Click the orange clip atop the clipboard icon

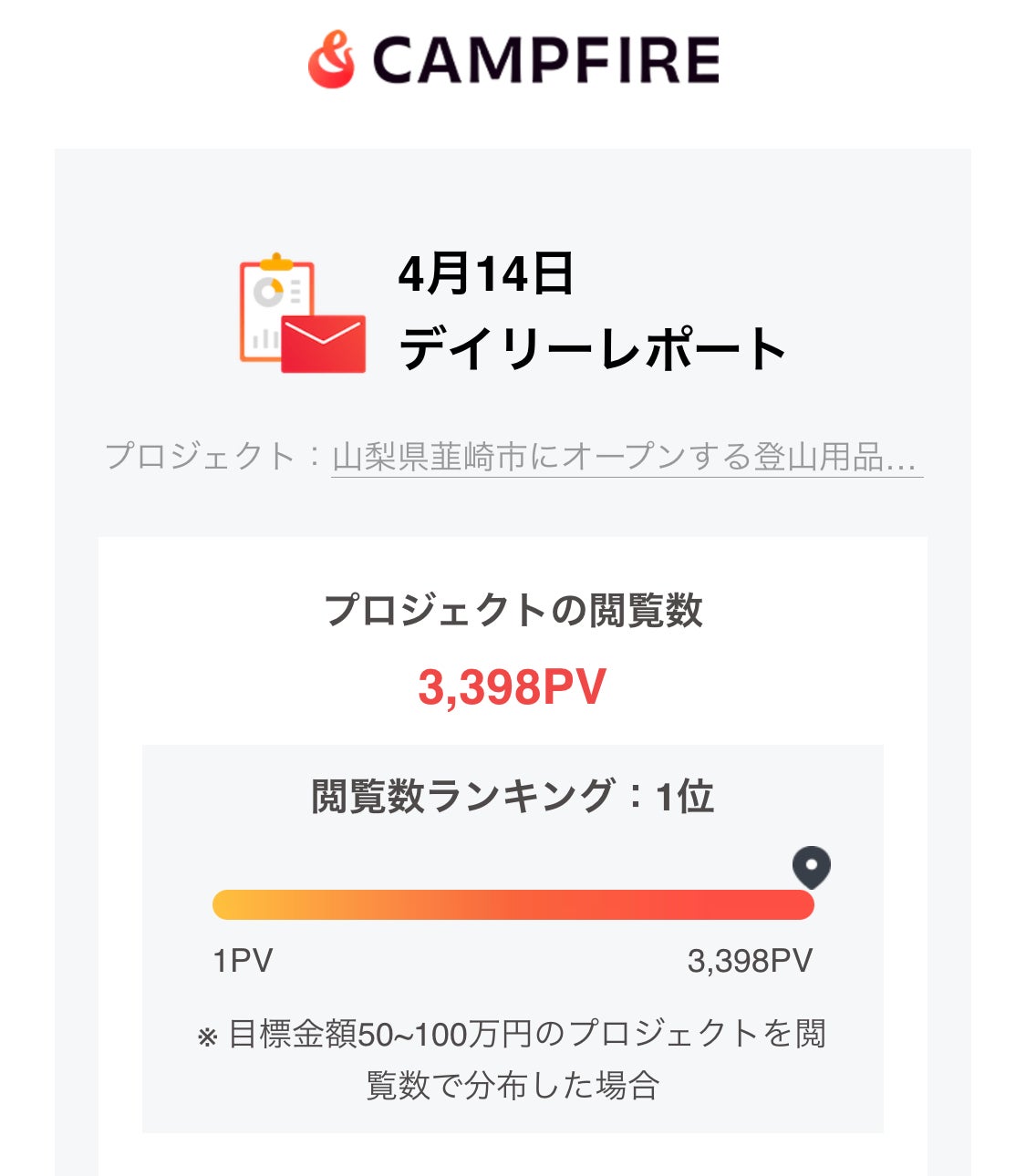coord(276,263)
